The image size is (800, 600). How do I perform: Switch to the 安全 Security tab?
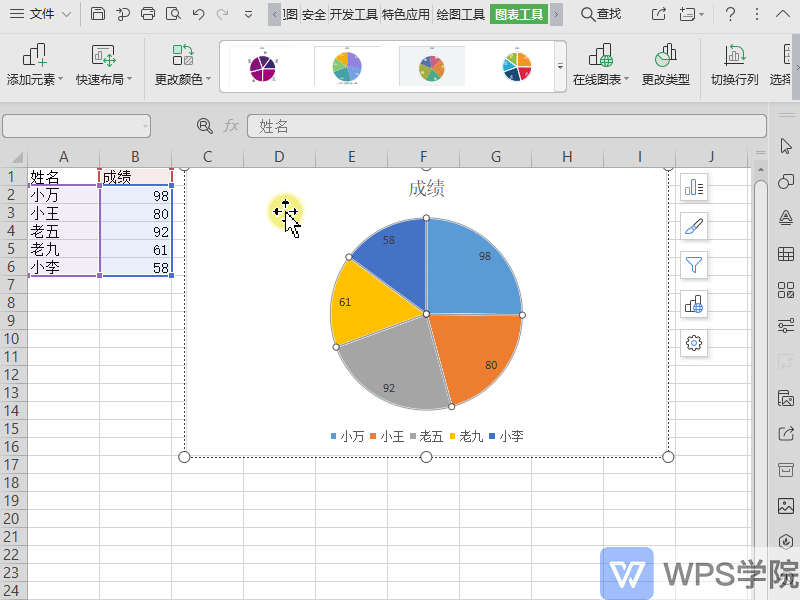pos(313,14)
